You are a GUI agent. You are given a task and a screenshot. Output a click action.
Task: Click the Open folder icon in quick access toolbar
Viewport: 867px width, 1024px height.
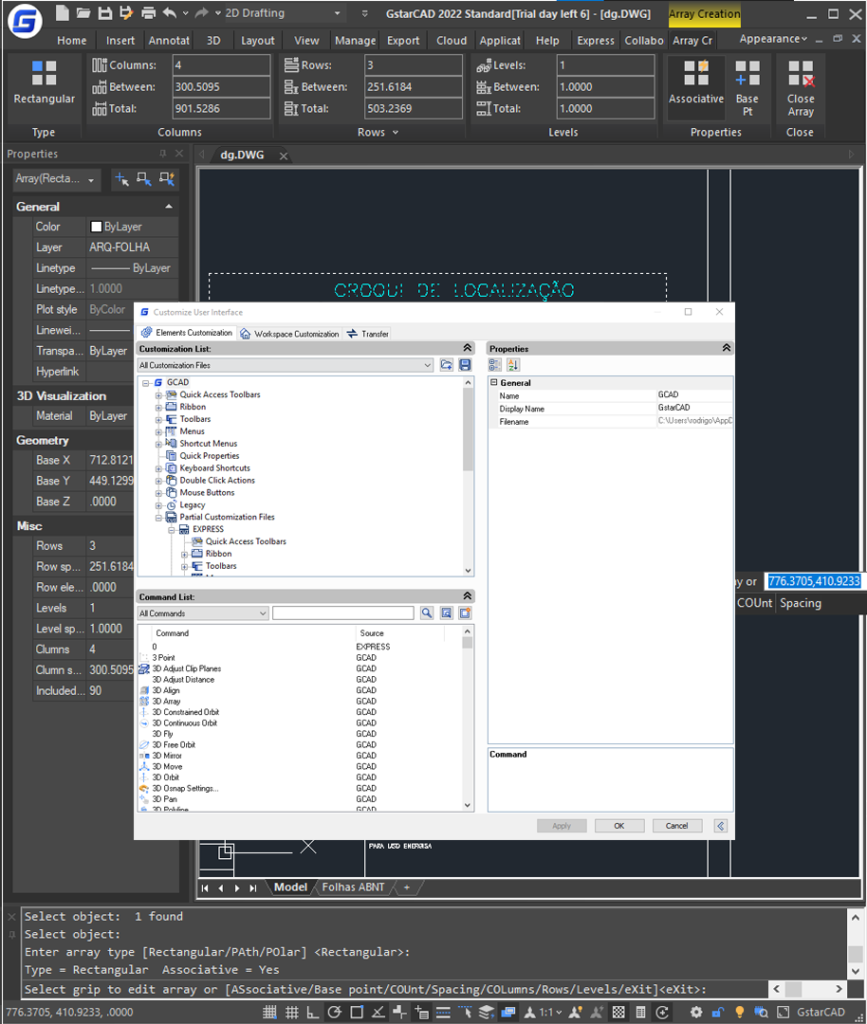point(83,12)
